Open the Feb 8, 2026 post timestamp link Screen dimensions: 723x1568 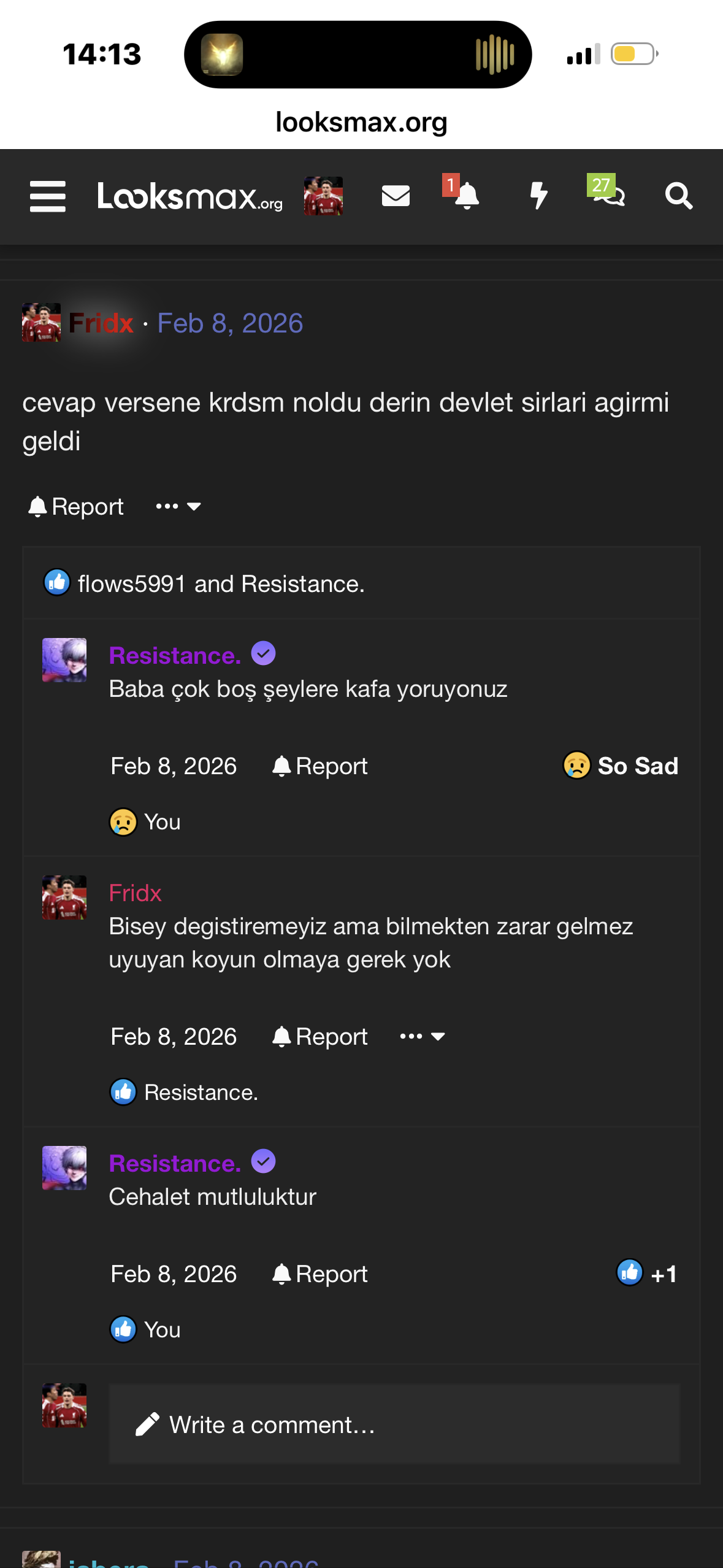pyautogui.click(x=230, y=323)
